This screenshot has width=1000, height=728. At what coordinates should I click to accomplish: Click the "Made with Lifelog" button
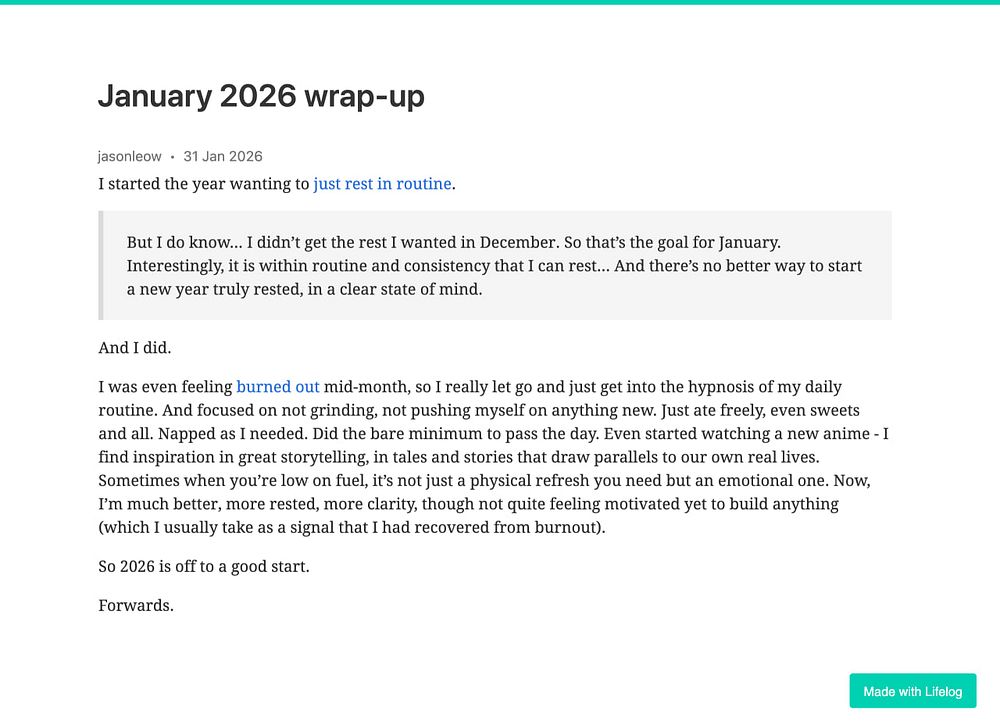[x=912, y=691]
